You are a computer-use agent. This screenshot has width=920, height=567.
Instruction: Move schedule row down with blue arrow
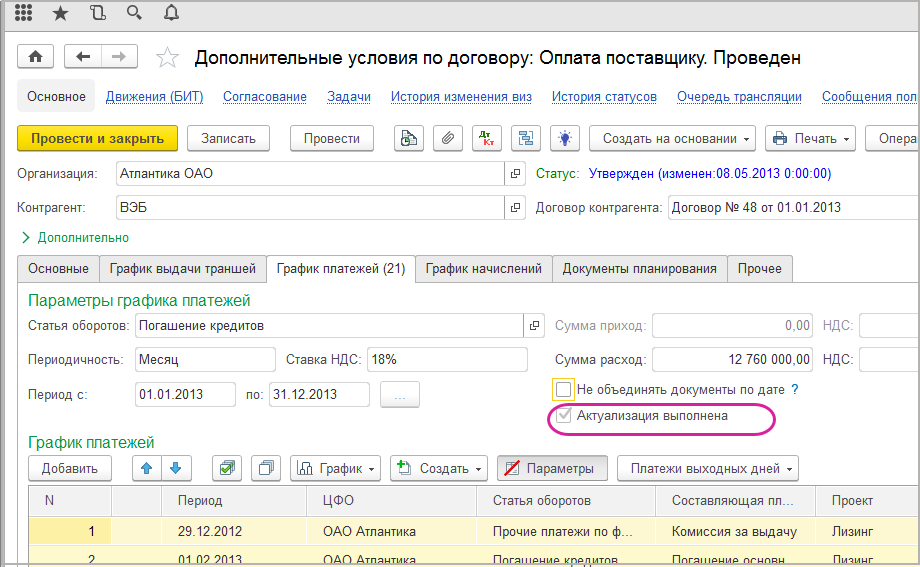click(x=175, y=468)
